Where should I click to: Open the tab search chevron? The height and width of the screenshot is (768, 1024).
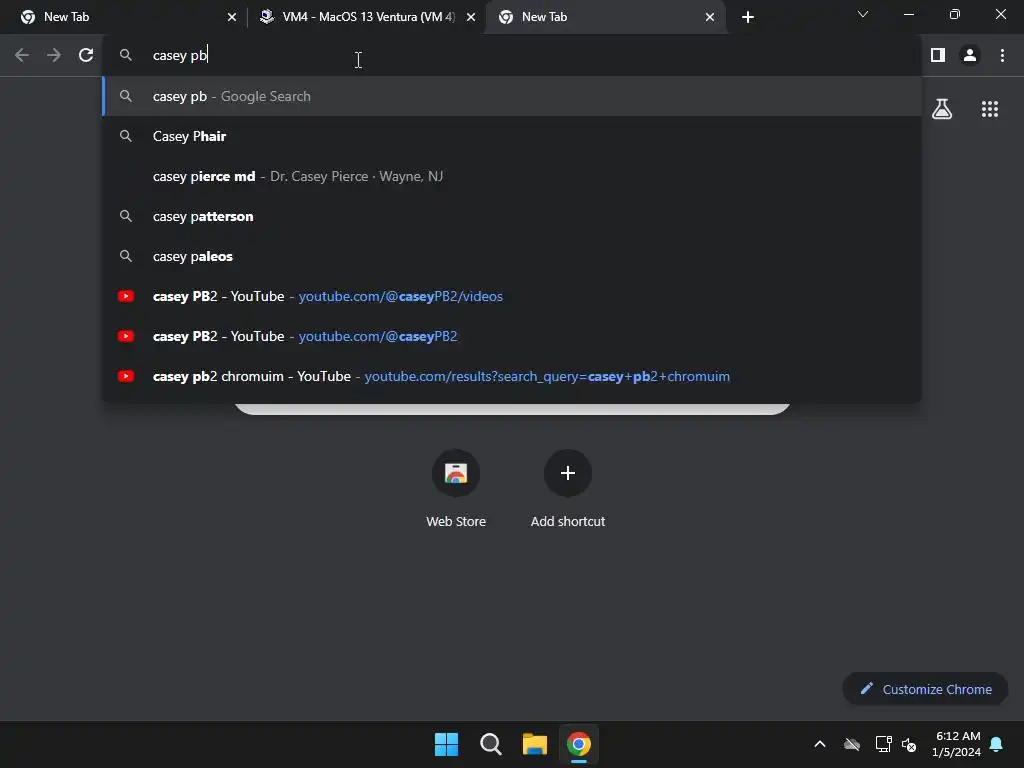863,14
